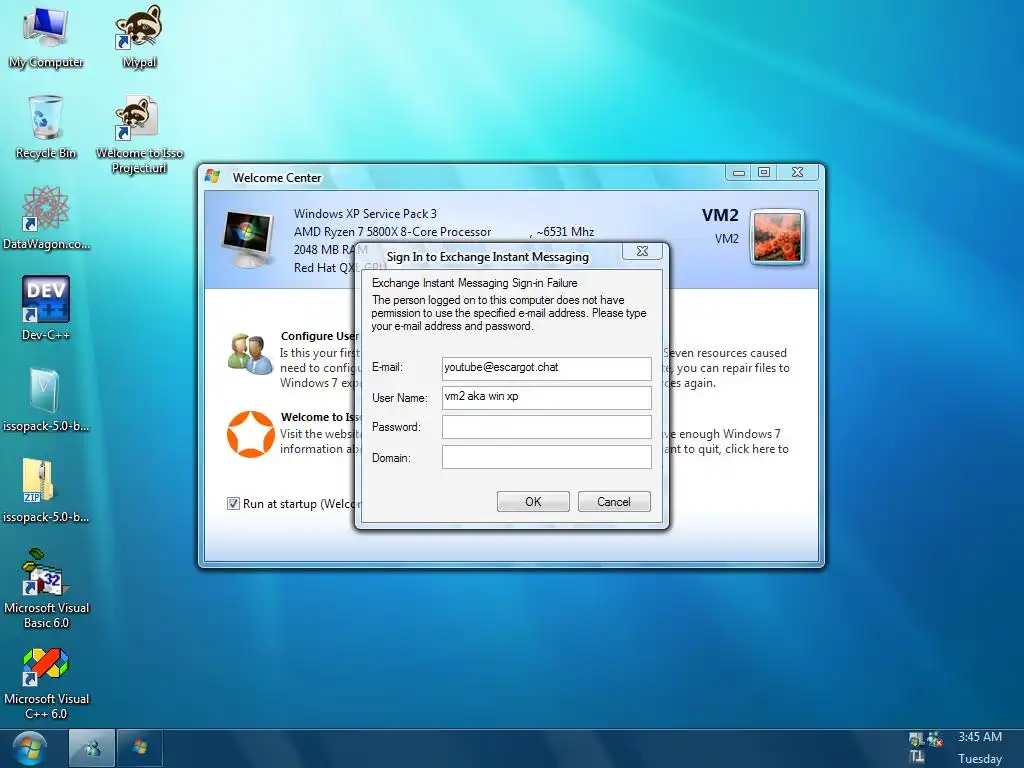Click the AMD Ryzen 7 5800X processor text

pyautogui.click(x=392, y=232)
